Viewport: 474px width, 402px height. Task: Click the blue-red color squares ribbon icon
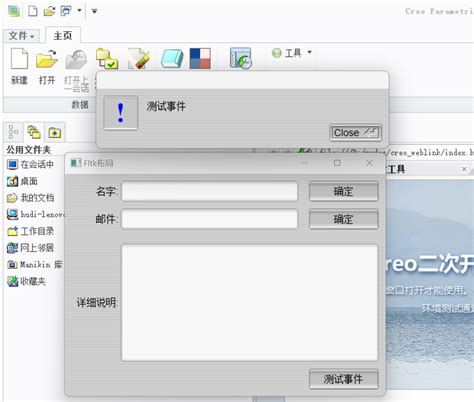pyautogui.click(x=200, y=59)
